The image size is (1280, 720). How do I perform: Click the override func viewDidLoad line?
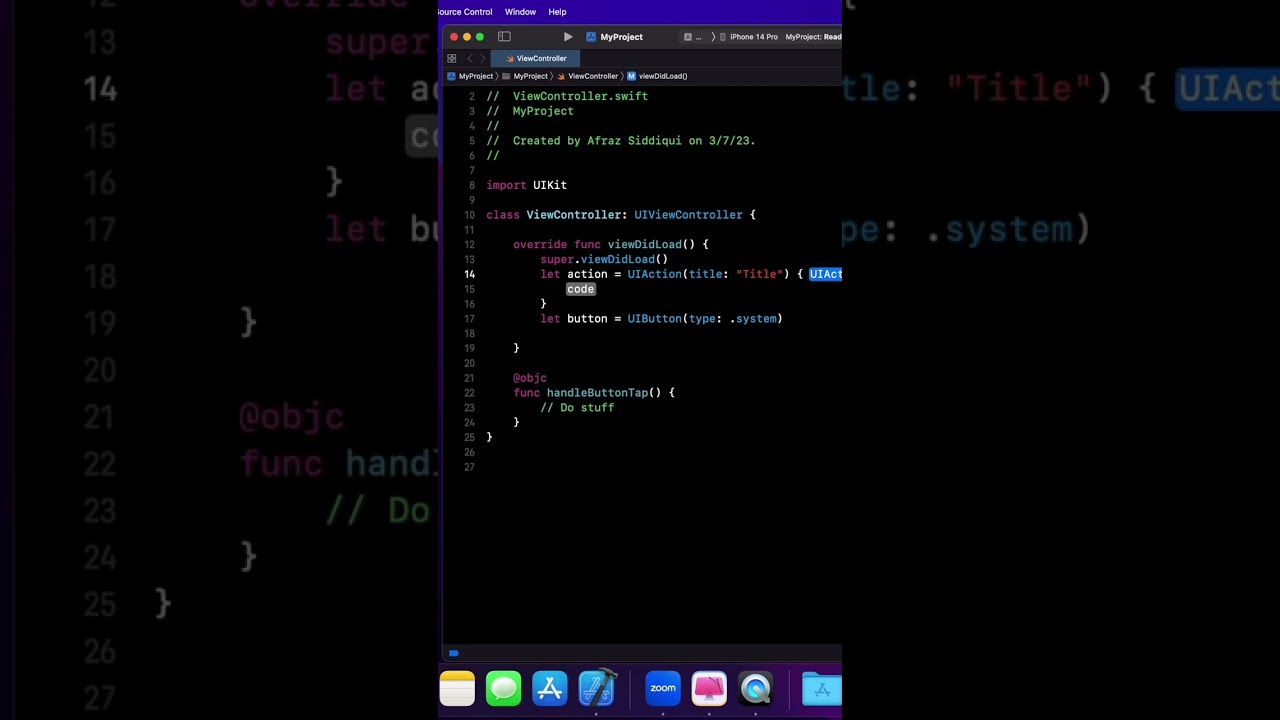[x=611, y=244]
